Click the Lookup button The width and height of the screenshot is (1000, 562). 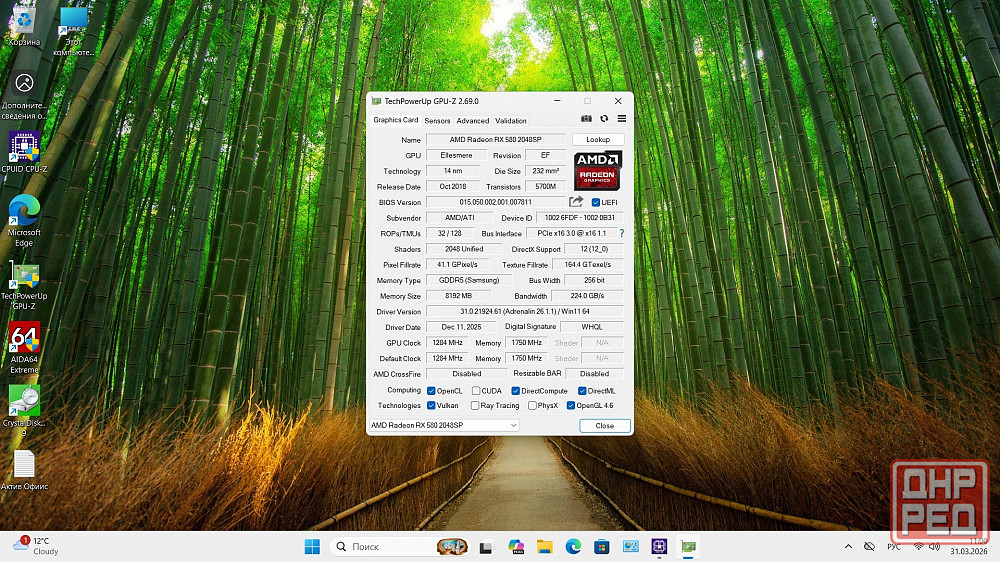tap(598, 140)
